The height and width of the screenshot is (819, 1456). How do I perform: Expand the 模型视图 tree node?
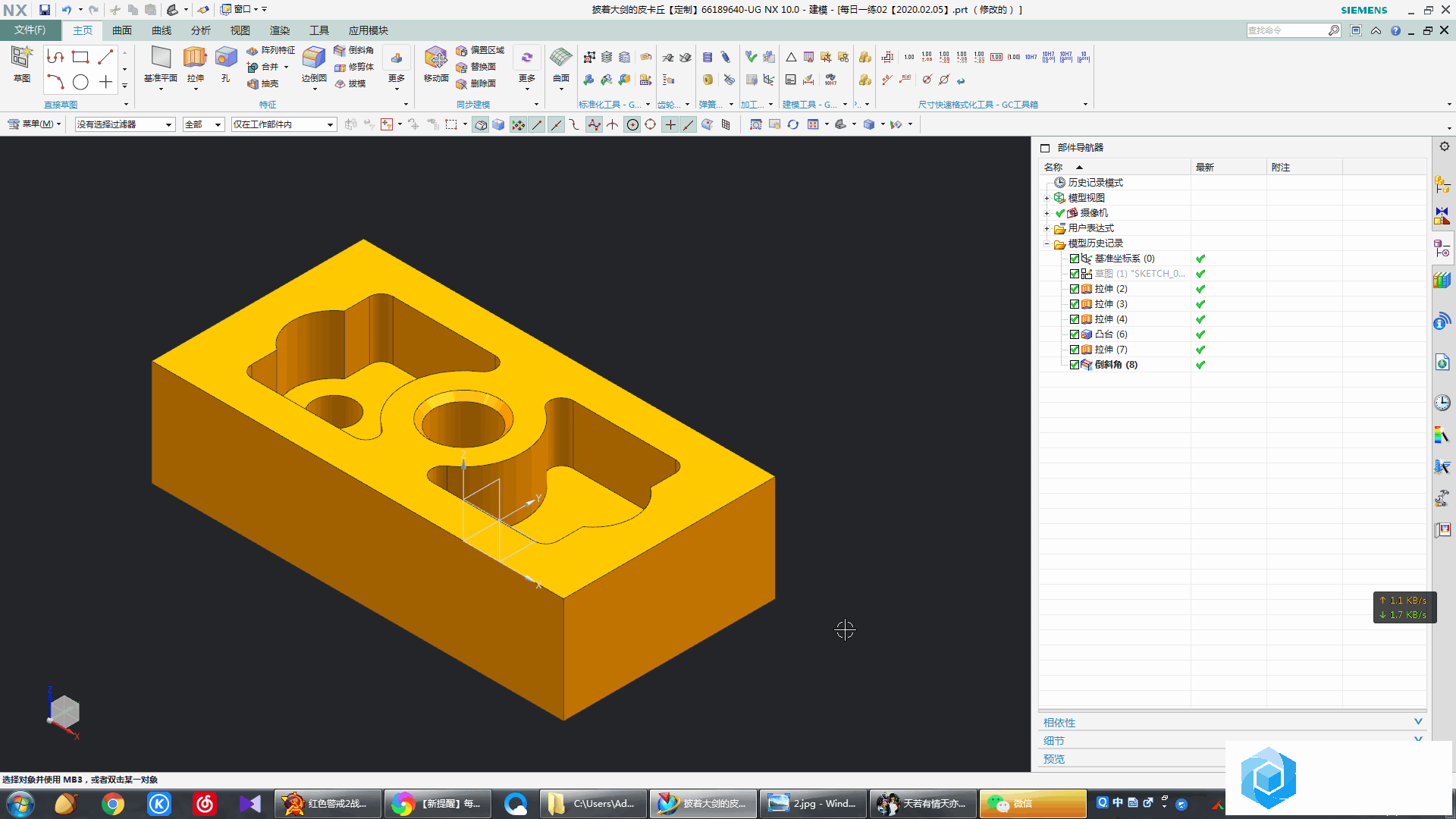[1047, 198]
